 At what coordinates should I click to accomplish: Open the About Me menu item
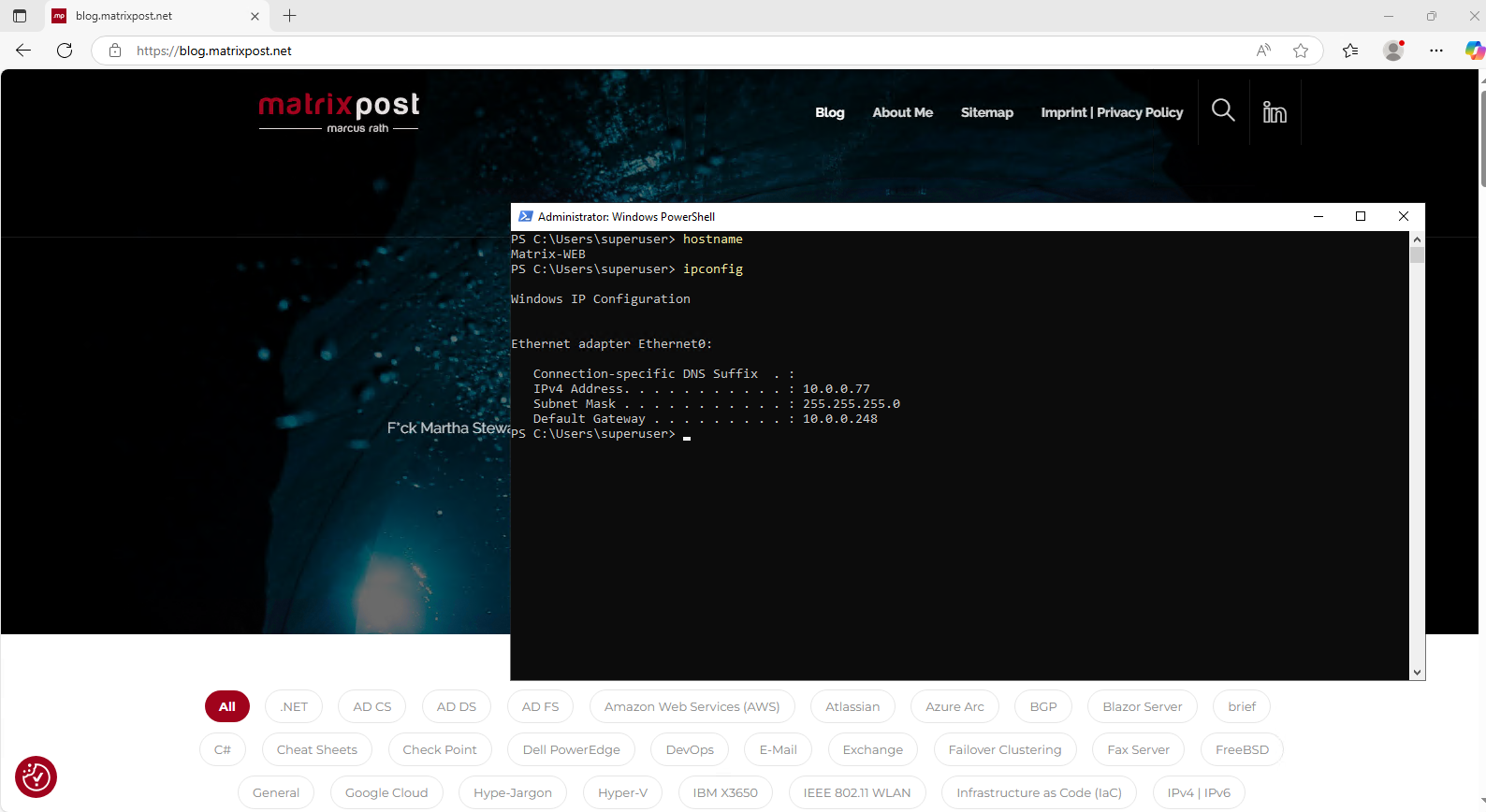click(x=903, y=112)
